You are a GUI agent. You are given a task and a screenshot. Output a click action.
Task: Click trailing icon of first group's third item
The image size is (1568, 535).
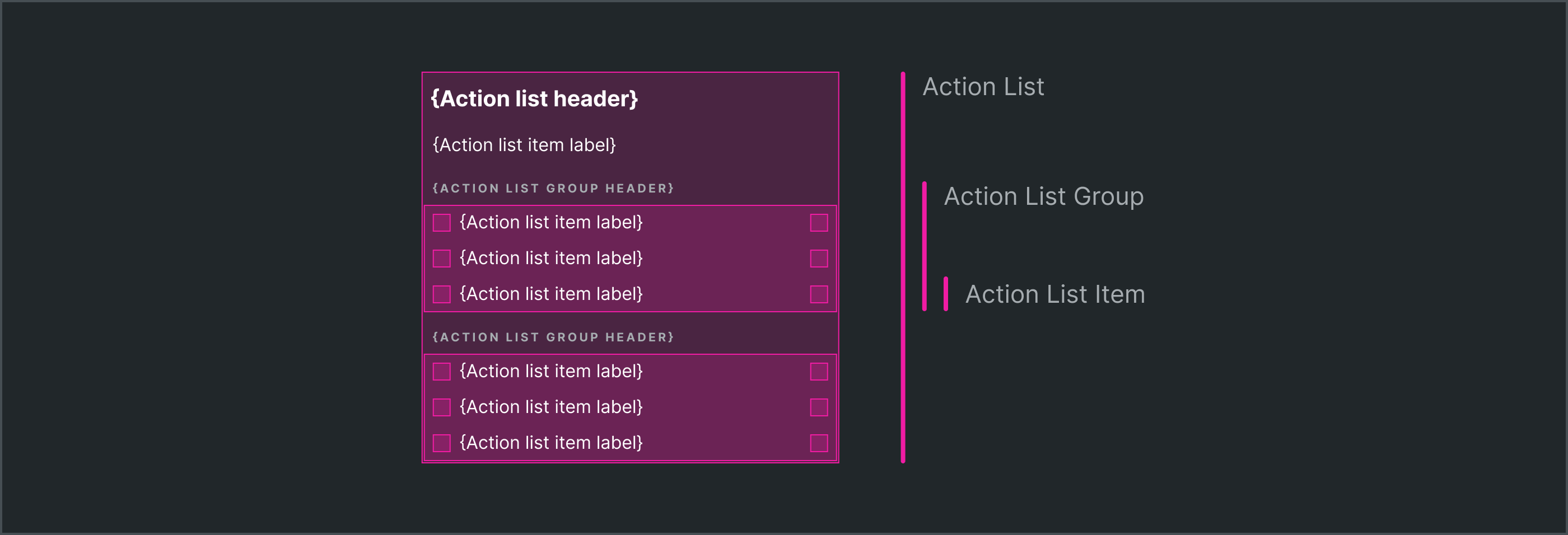[819, 294]
